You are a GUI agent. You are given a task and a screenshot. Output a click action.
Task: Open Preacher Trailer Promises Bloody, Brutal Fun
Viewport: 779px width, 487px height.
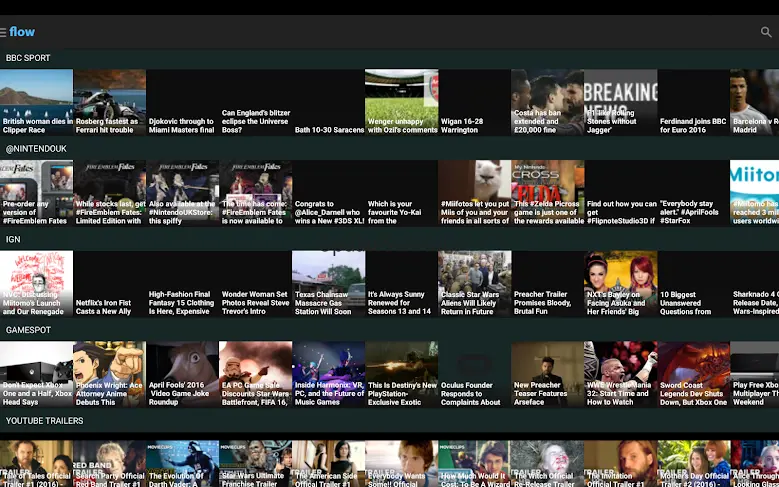tap(547, 284)
